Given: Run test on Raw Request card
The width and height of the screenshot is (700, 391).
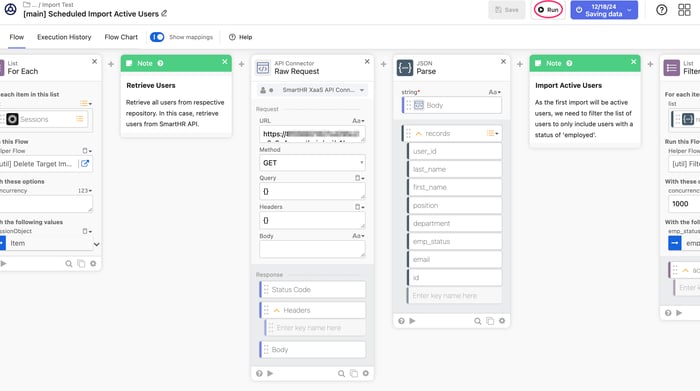Looking at the screenshot, I should (270, 373).
